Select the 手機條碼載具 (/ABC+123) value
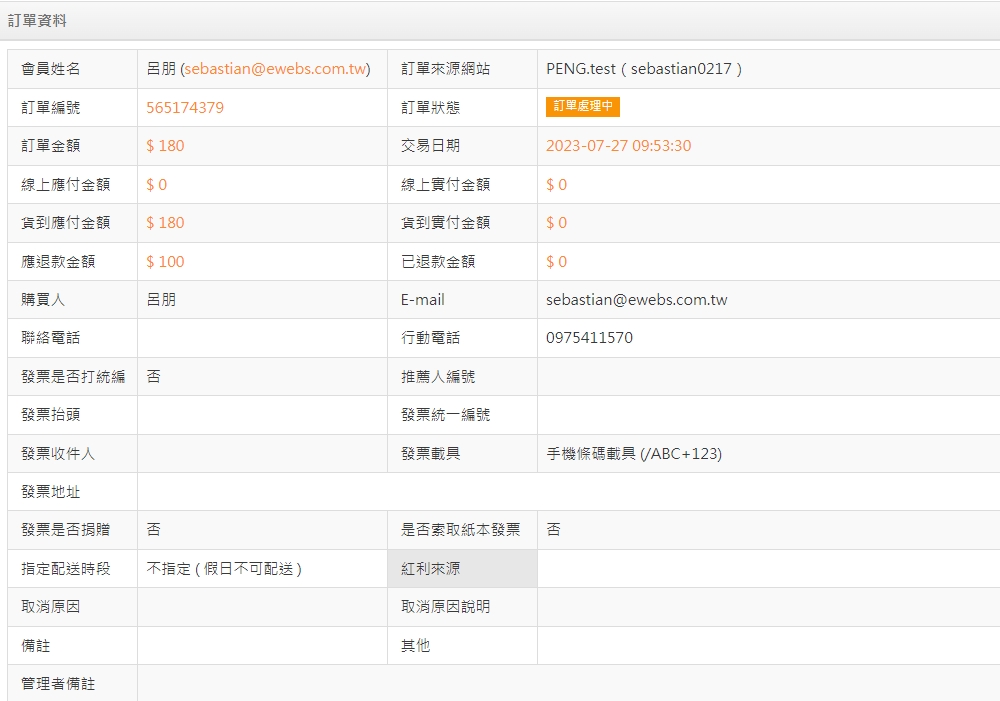Image resolution: width=1000 pixels, height=701 pixels. (x=634, y=454)
